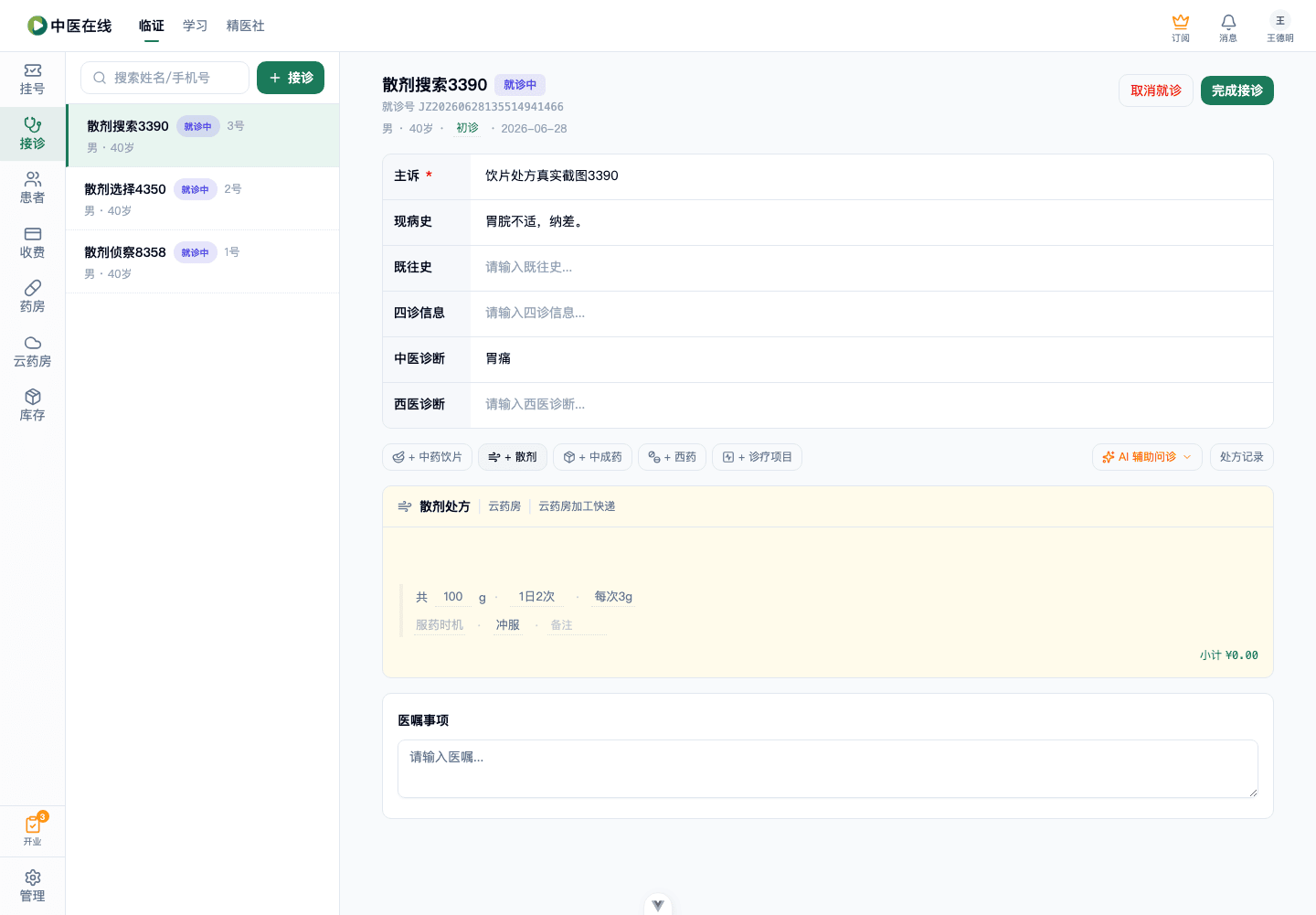Click the 取消就诊 button
1316x915 pixels.
pos(1156,90)
